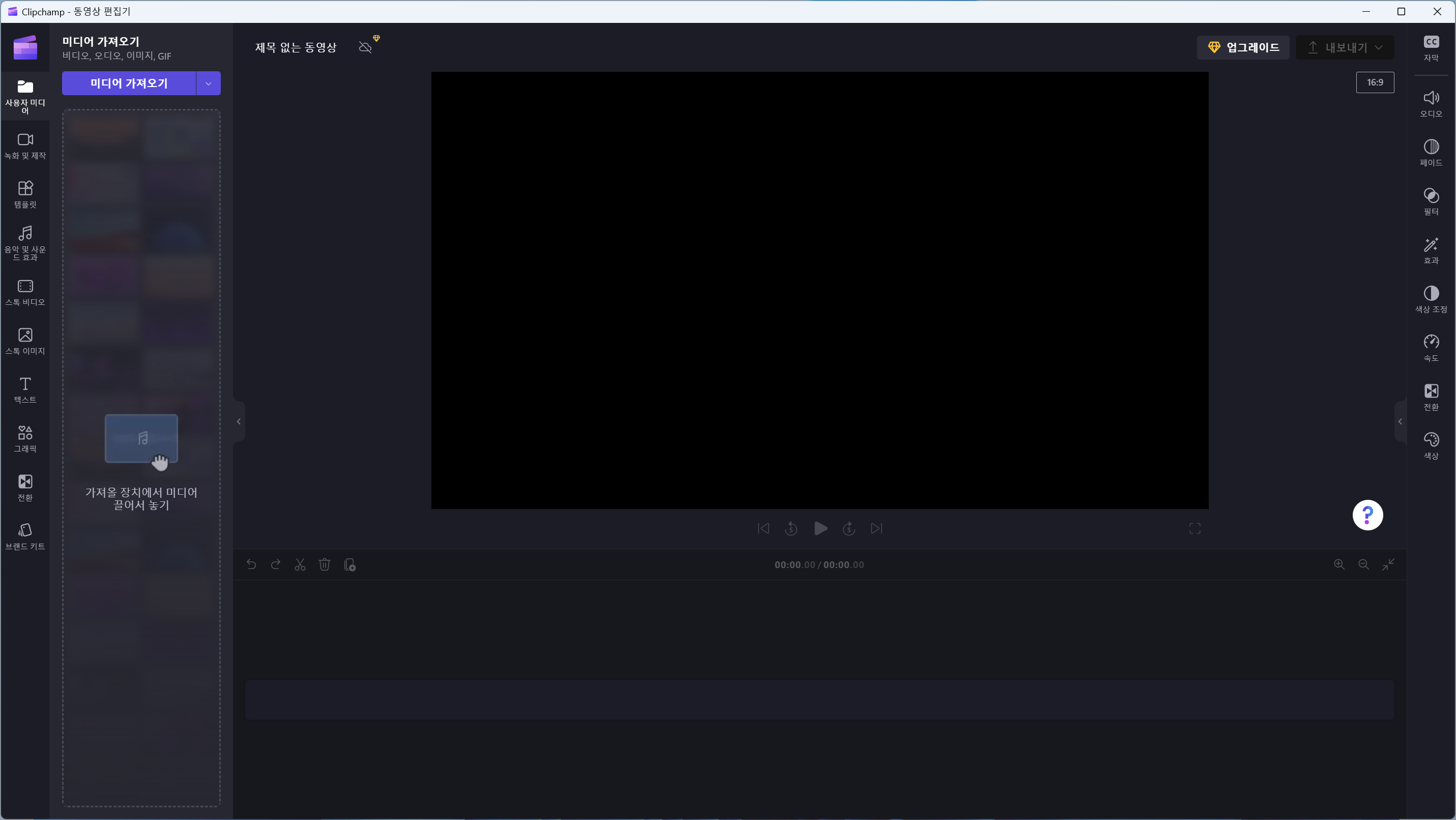This screenshot has height=820, width=1456.
Task: Click the undo arrow in timeline toolbar
Action: [x=251, y=564]
